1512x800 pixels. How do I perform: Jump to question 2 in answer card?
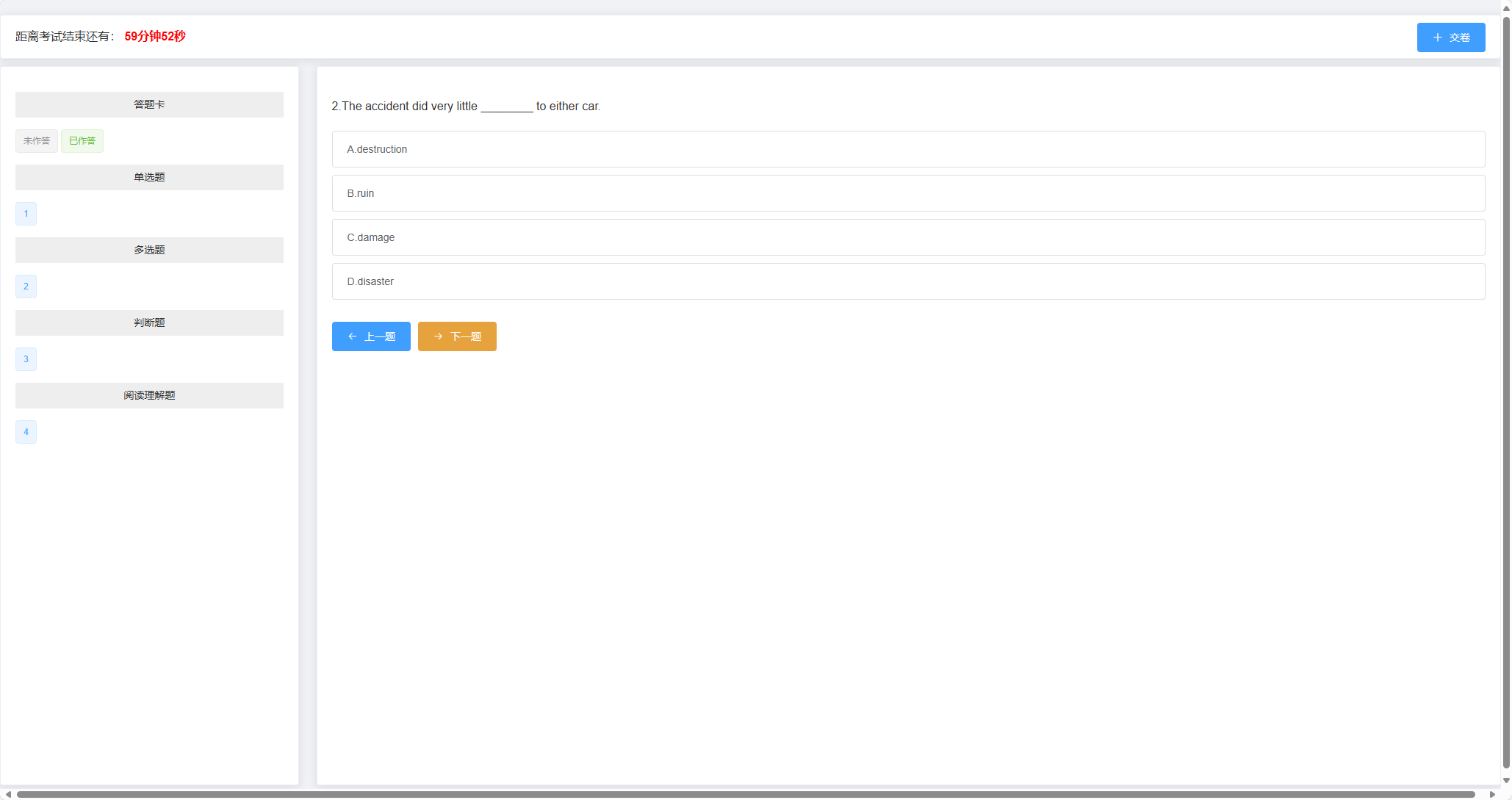coord(26,287)
